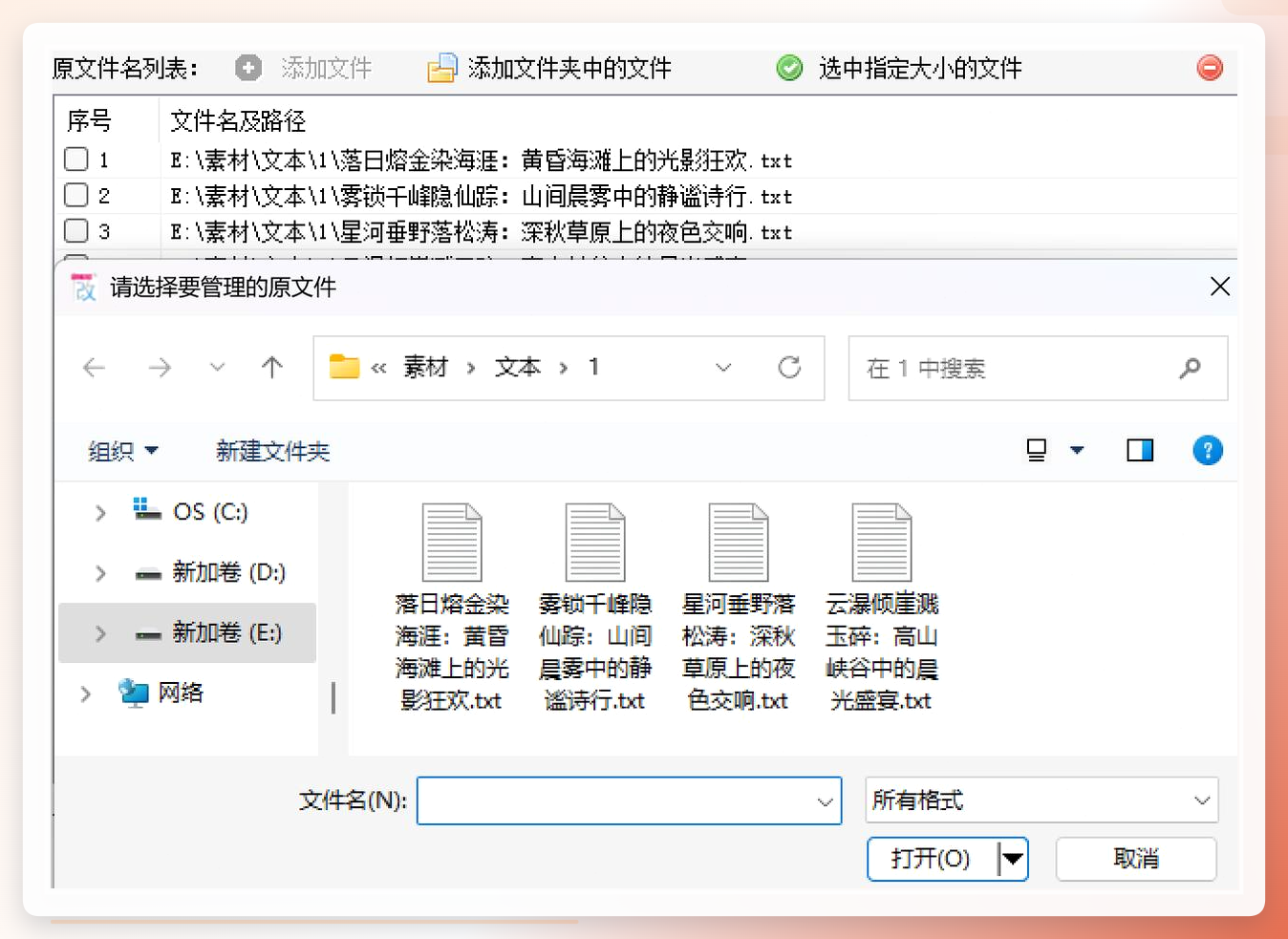Open help with blue question mark

[x=1208, y=450]
